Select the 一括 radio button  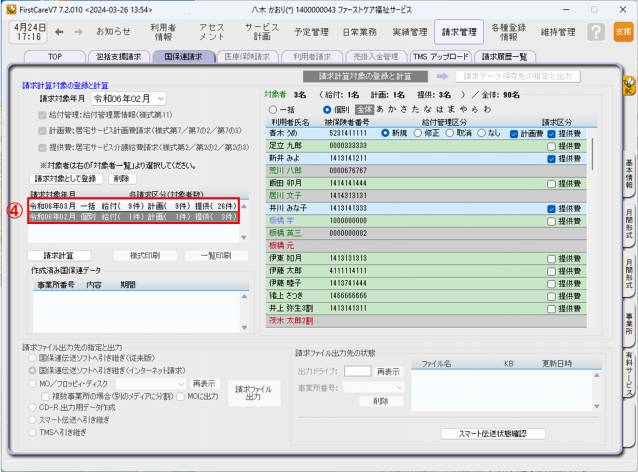click(x=273, y=109)
